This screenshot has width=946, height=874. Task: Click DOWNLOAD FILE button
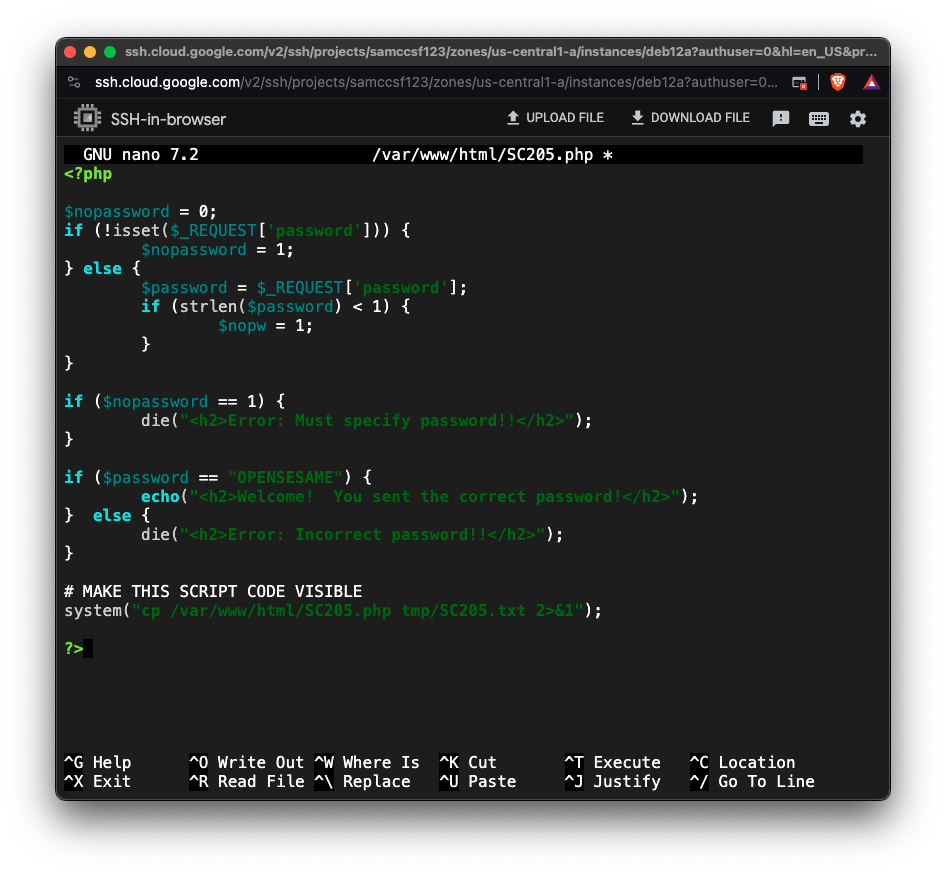[x=690, y=118]
